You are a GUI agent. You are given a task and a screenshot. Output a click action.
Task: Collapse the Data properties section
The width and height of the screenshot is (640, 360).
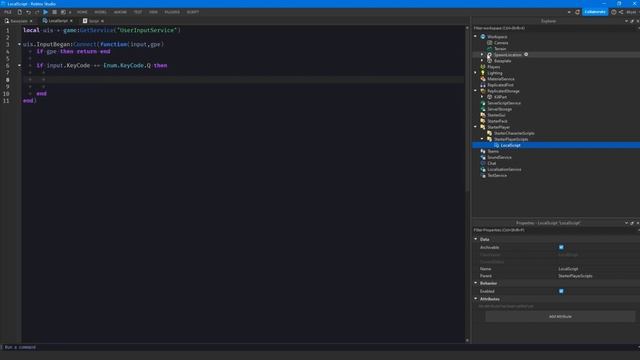[x=476, y=239]
